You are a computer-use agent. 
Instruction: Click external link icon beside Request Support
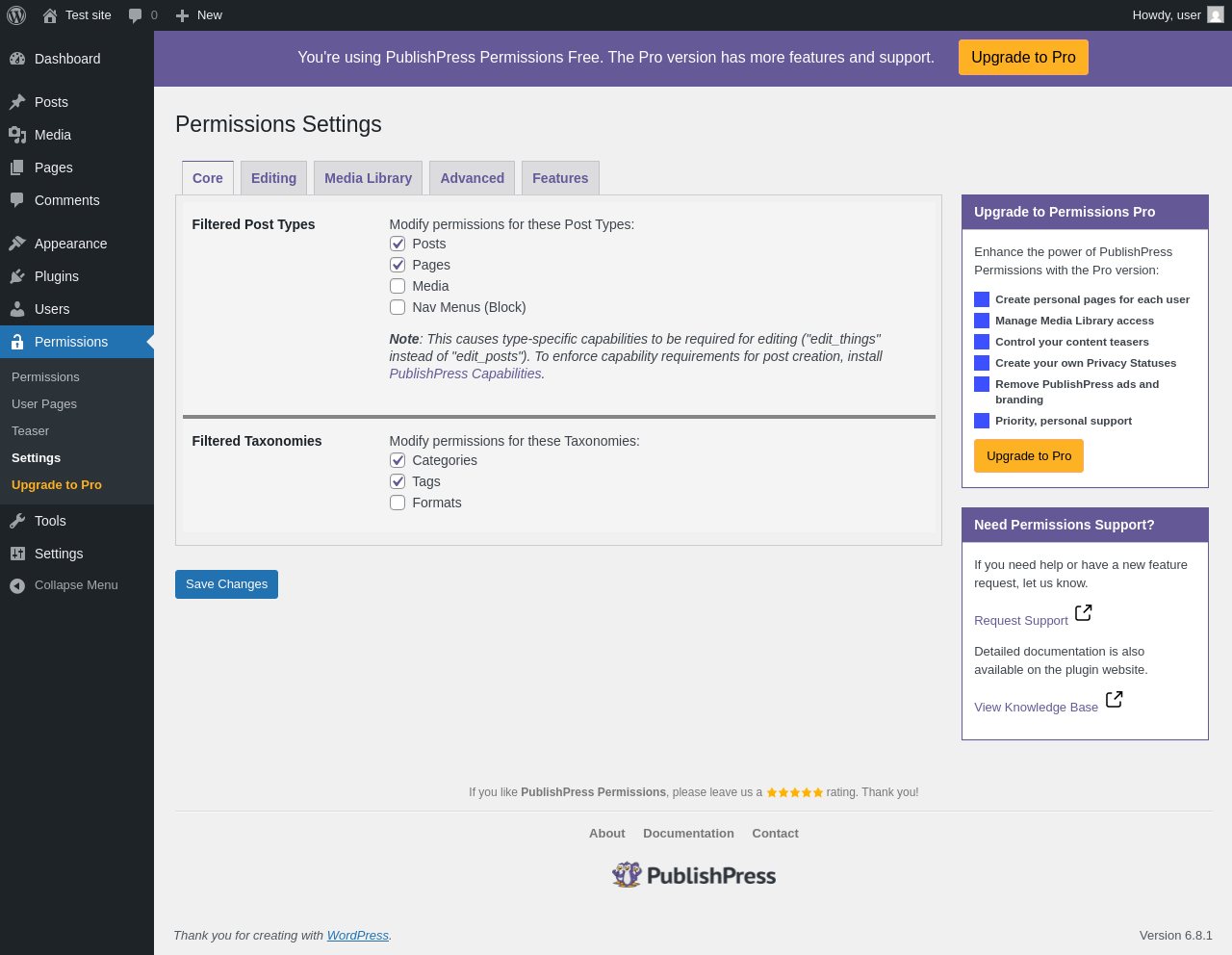coord(1084,612)
